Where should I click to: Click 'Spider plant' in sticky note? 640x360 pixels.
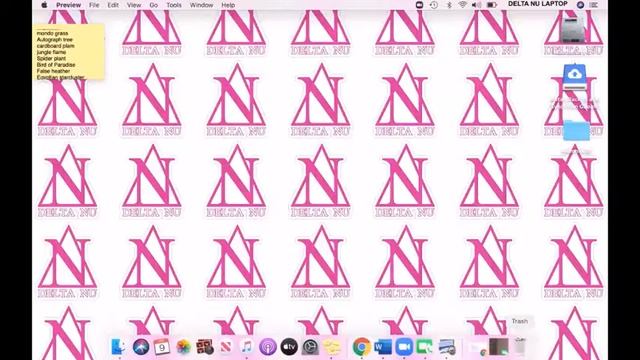tap(51, 58)
